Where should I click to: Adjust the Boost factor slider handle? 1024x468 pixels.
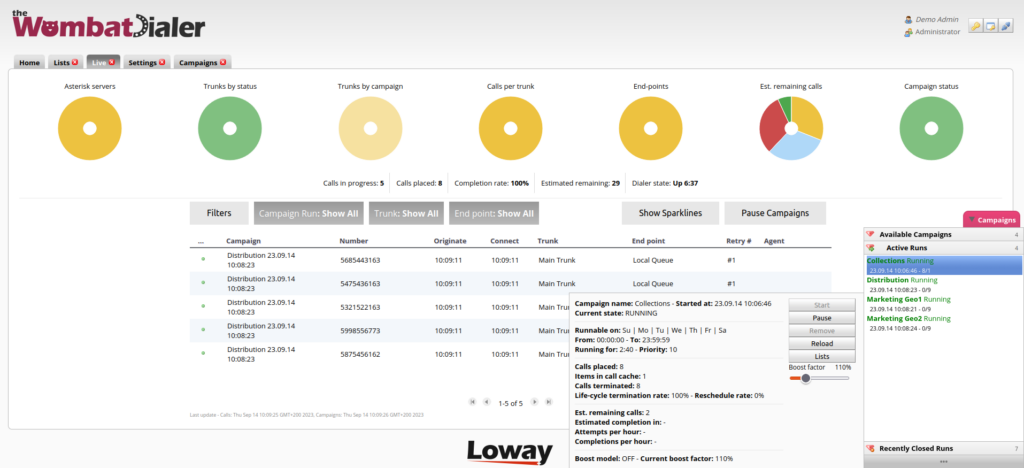pos(805,378)
